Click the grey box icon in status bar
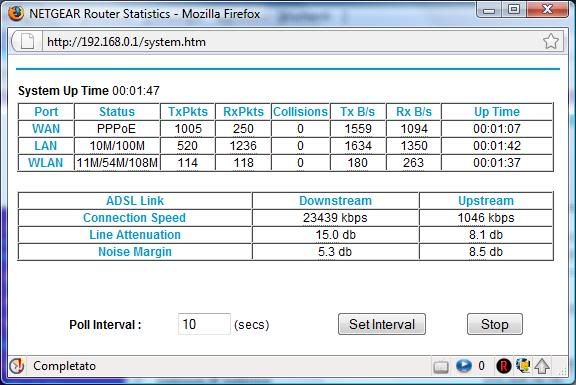Image resolution: width=576 pixels, height=385 pixels. pyautogui.click(x=440, y=366)
